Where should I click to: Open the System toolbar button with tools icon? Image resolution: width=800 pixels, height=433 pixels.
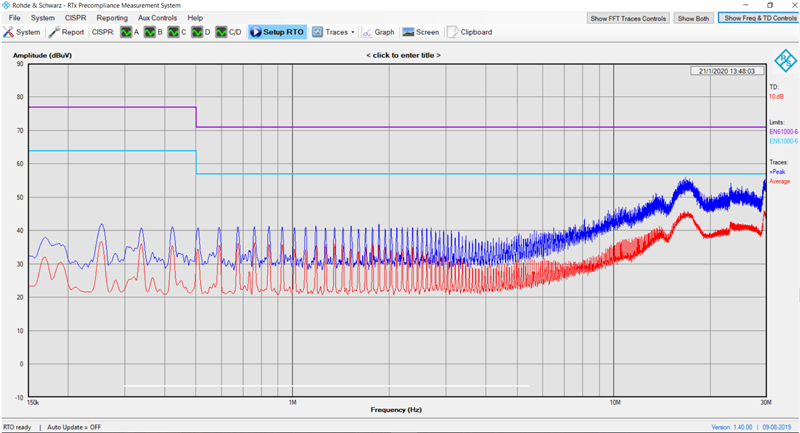tap(21, 32)
